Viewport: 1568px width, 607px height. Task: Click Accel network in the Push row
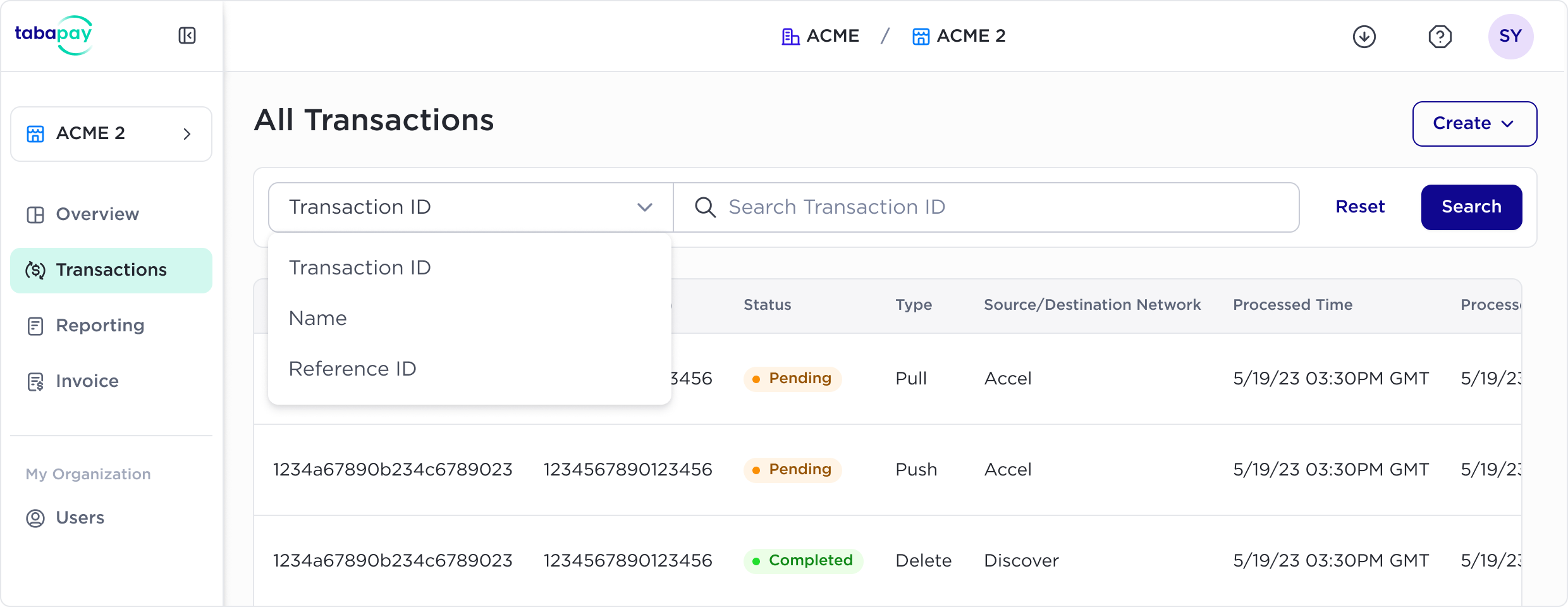1008,470
